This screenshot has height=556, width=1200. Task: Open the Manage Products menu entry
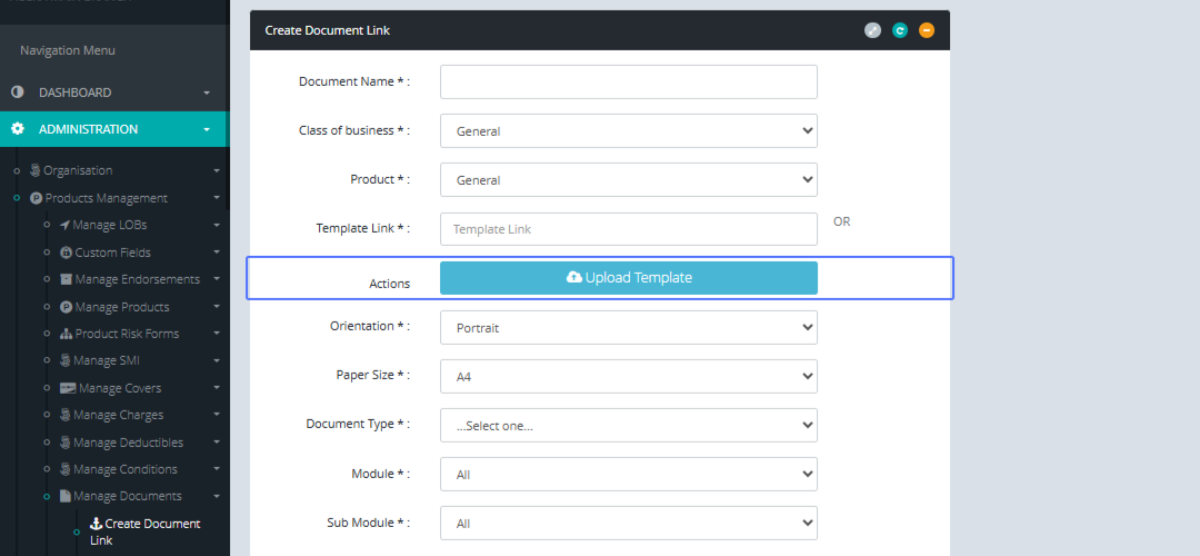[121, 307]
